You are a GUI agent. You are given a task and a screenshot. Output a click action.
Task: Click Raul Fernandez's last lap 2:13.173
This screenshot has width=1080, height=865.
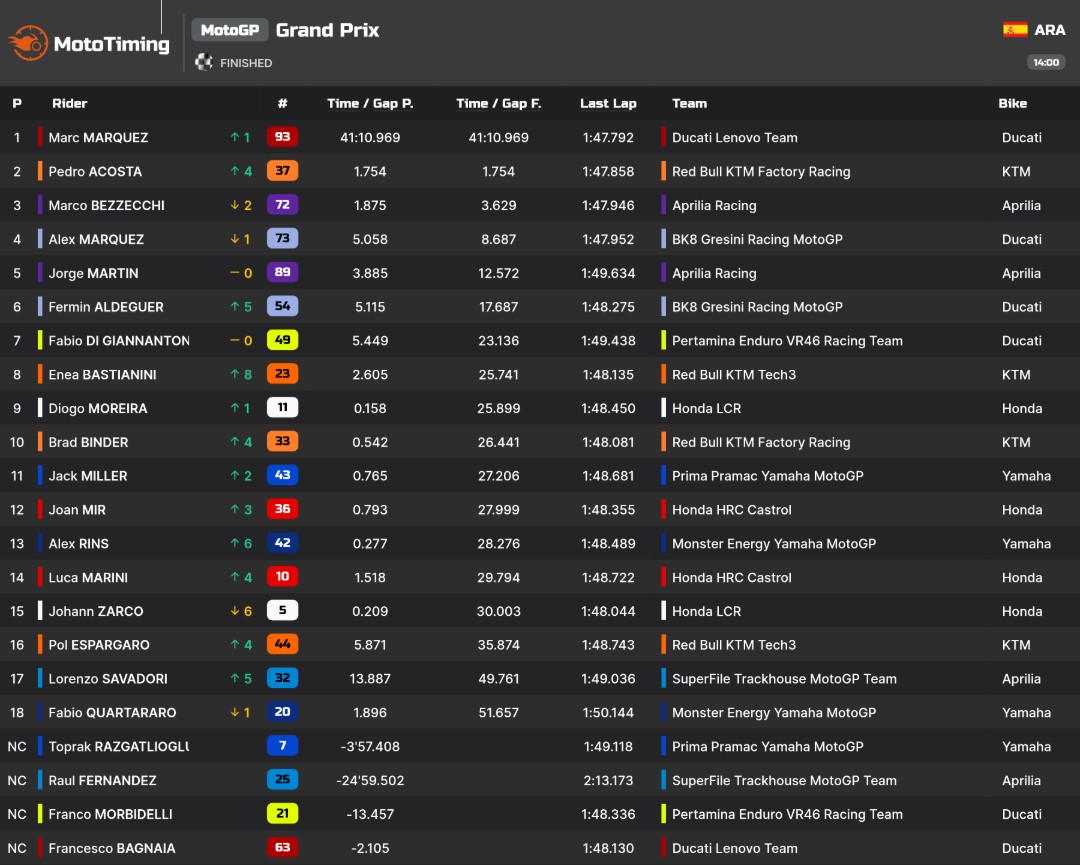pos(608,780)
